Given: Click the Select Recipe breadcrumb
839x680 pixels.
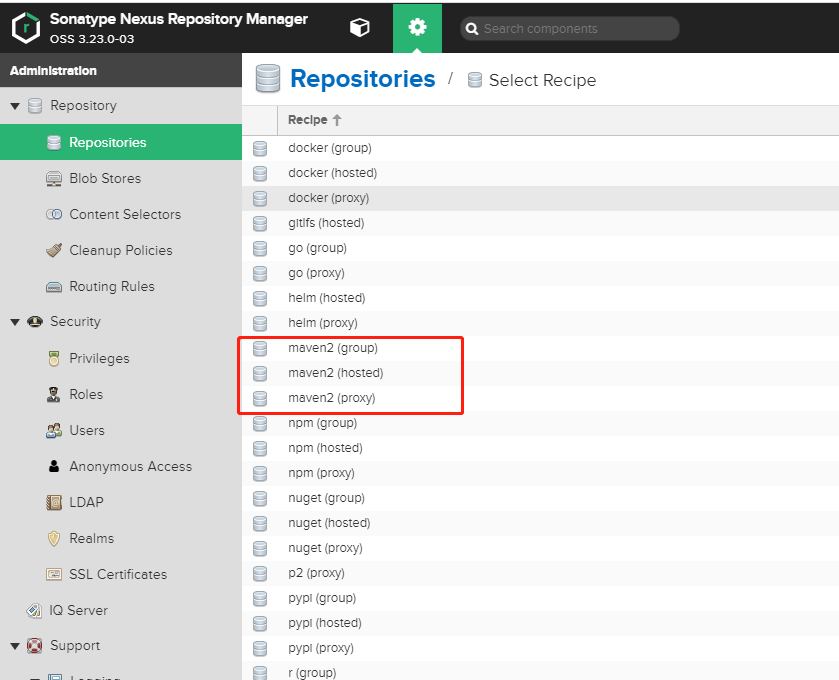Looking at the screenshot, I should click(x=542, y=80).
